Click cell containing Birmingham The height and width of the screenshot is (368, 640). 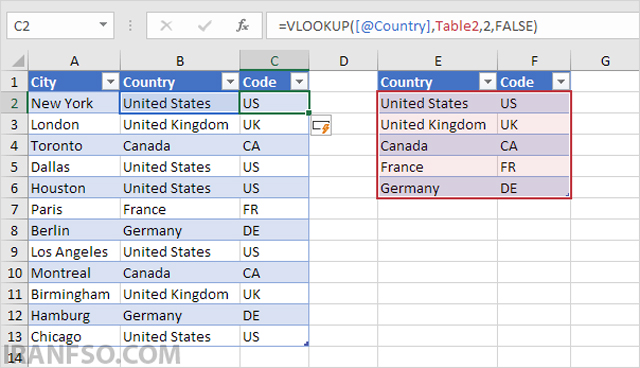74,294
